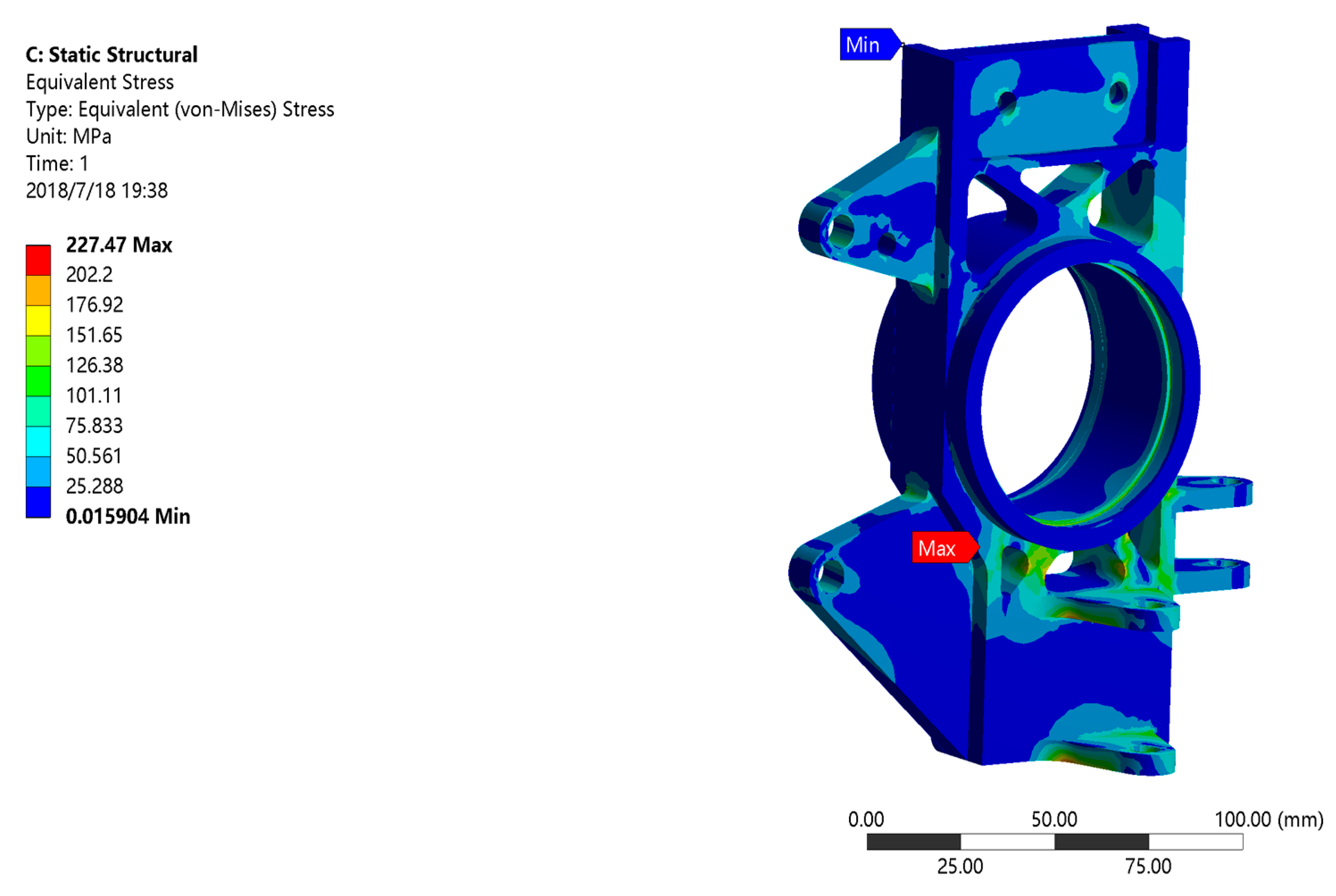Select the C: Static Structural title text
1336x896 pixels.
(x=112, y=55)
